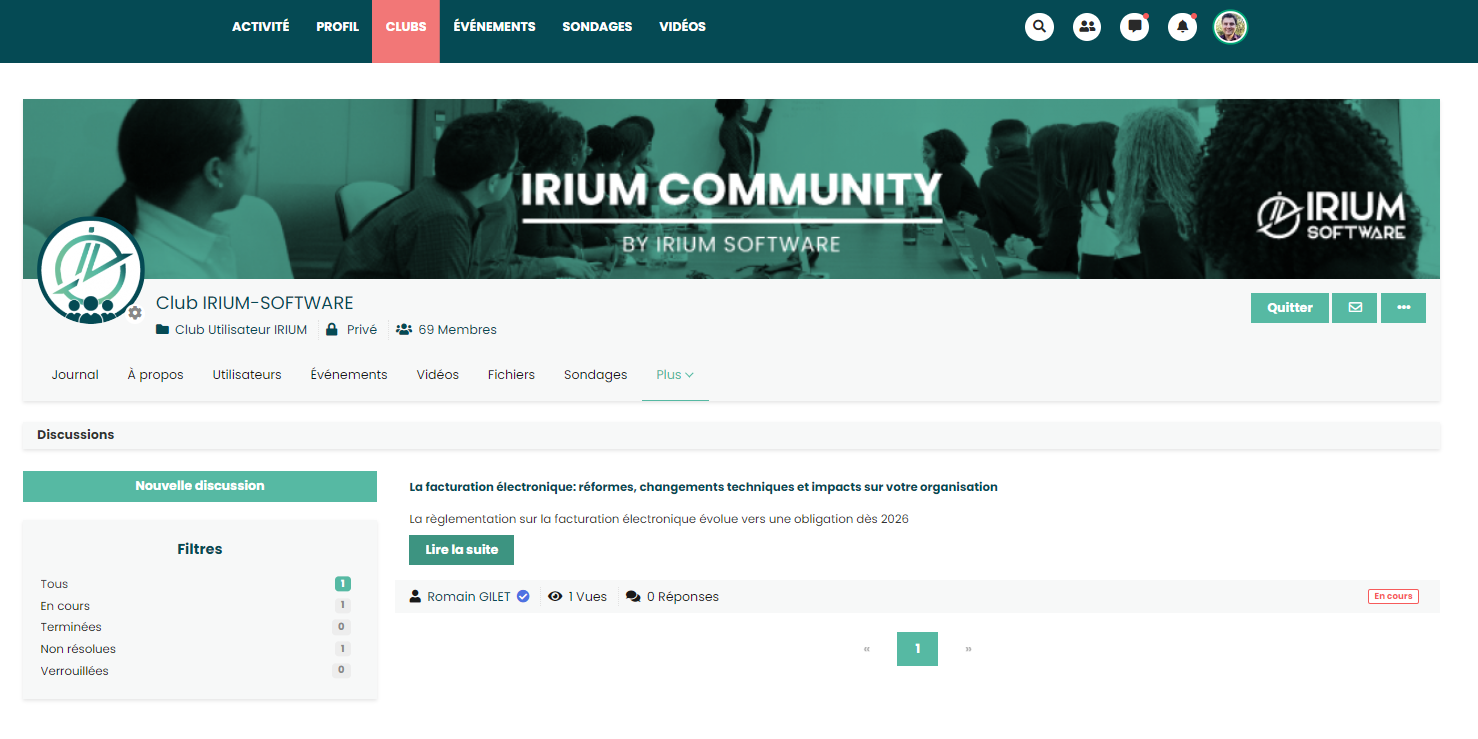Viewport: 1478px width, 739px height.
Task: Open the search icon in top bar
Action: pos(1039,27)
